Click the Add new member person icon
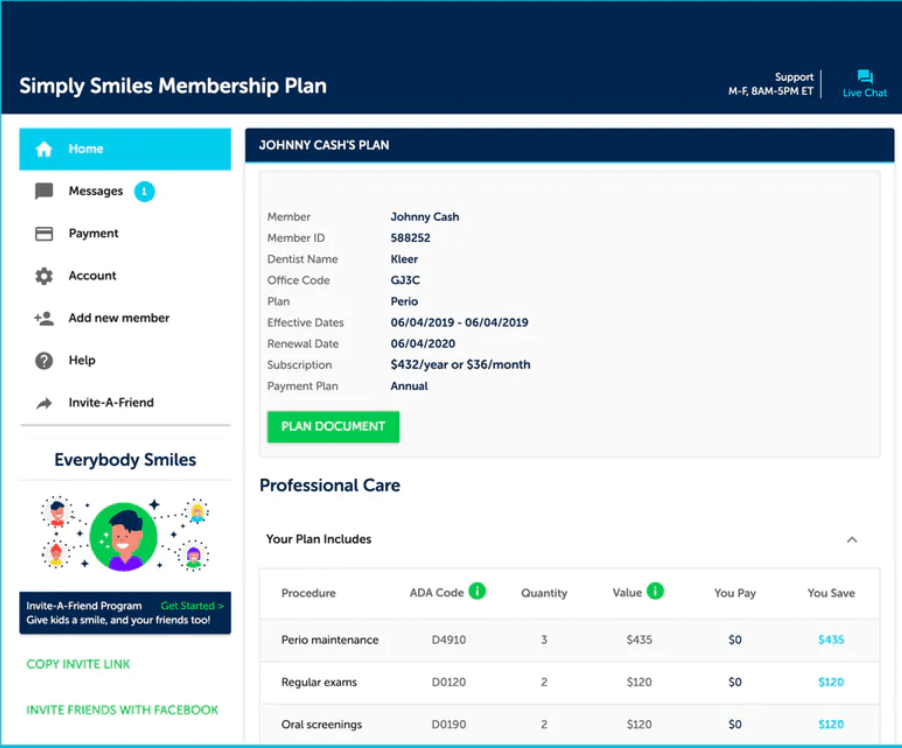Image resolution: width=902 pixels, height=748 pixels. (x=44, y=318)
